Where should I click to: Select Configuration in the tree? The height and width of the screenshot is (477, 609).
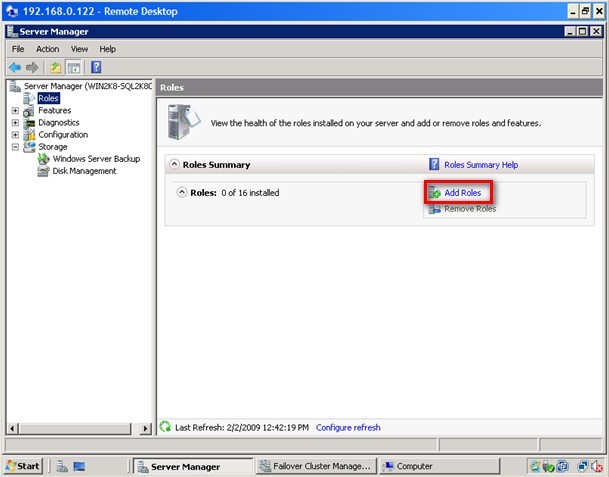click(x=63, y=135)
